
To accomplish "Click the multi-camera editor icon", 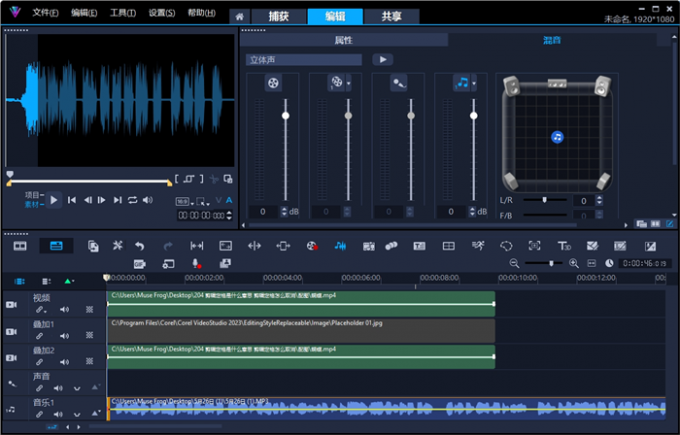I will [x=448, y=246].
